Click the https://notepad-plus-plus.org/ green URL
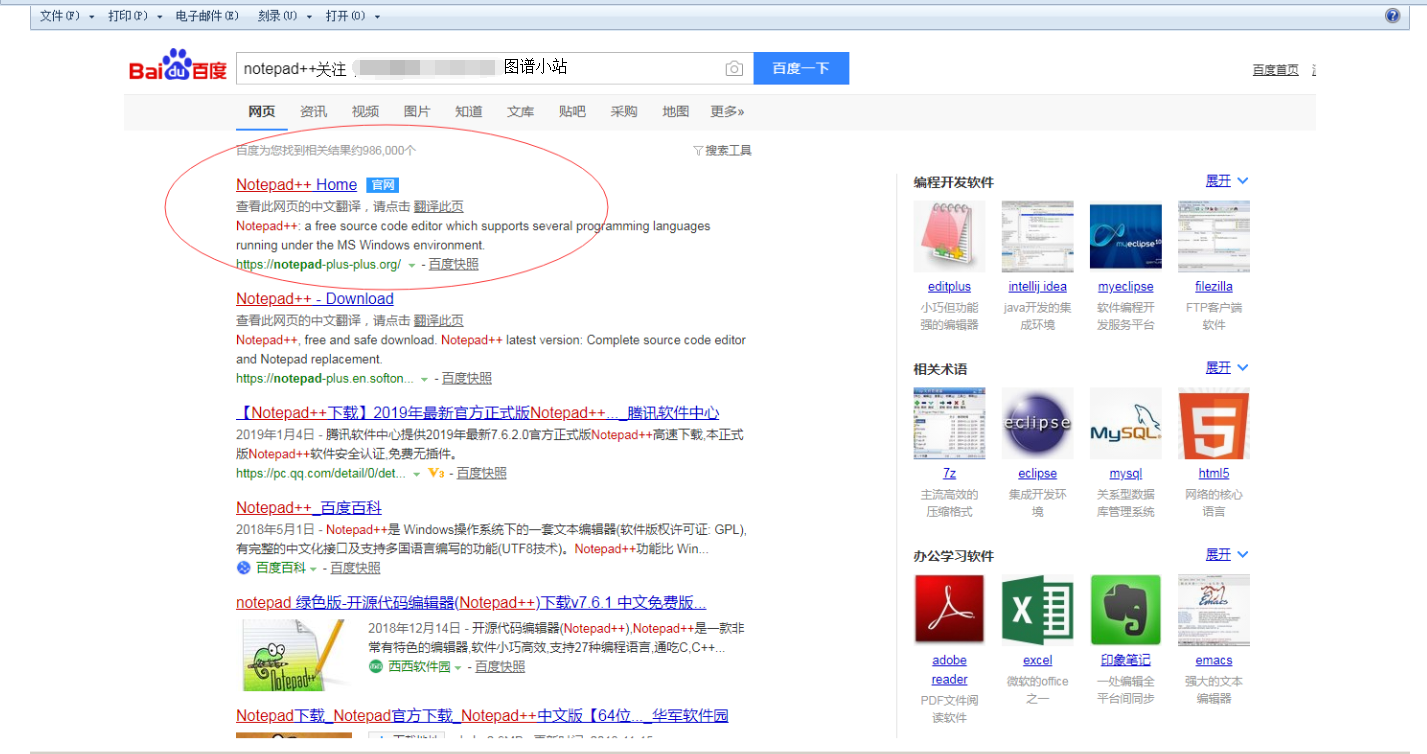 coord(319,265)
